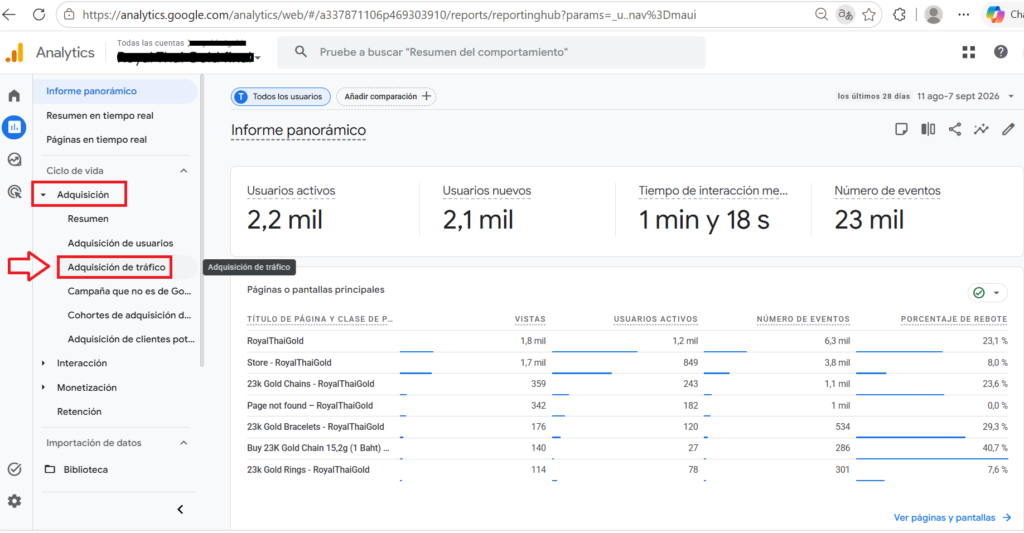Go back with the browser back arrow
Image resolution: width=1024 pixels, height=533 pixels.
[x=9, y=14]
